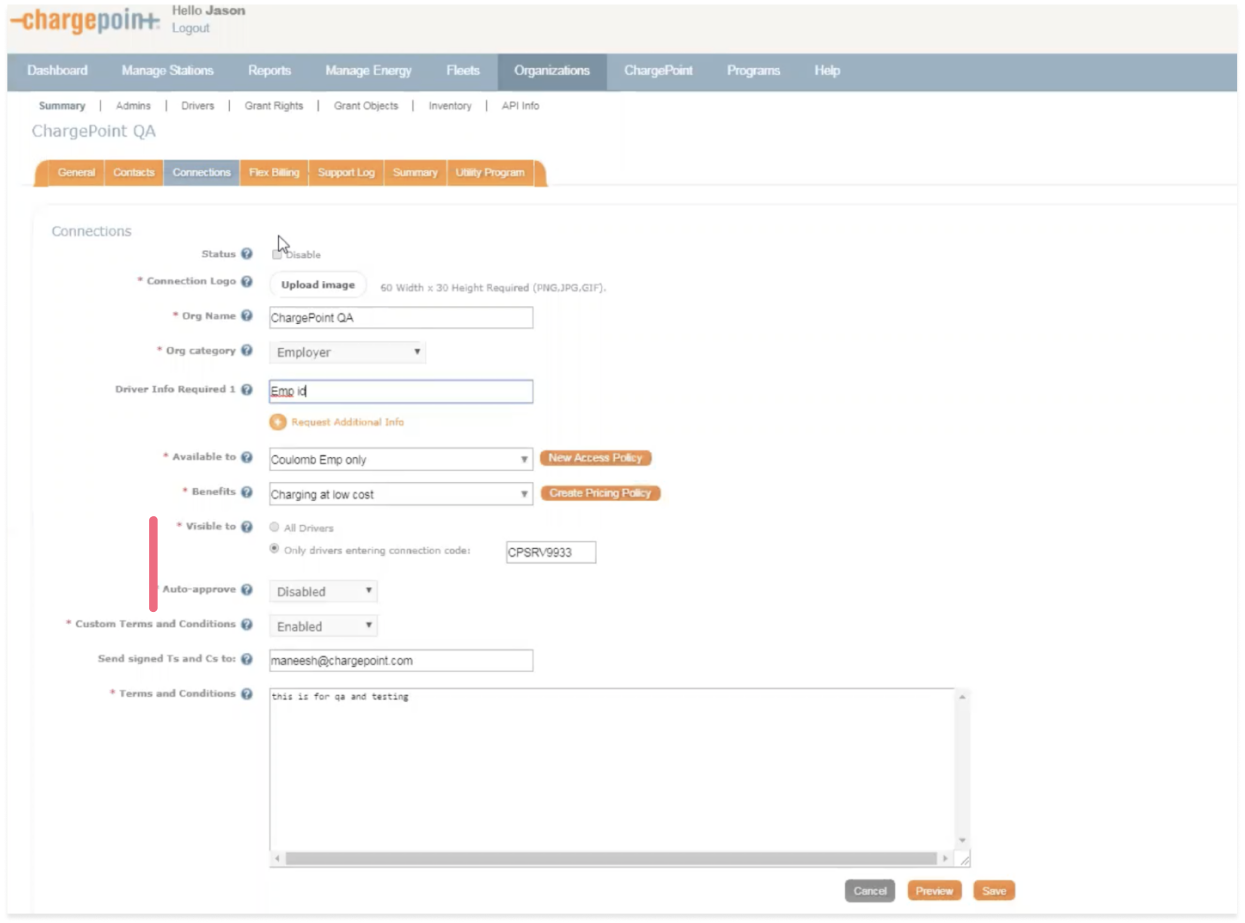
Task: Open help icon beside Terms and Conditions textarea label
Action: 247,694
